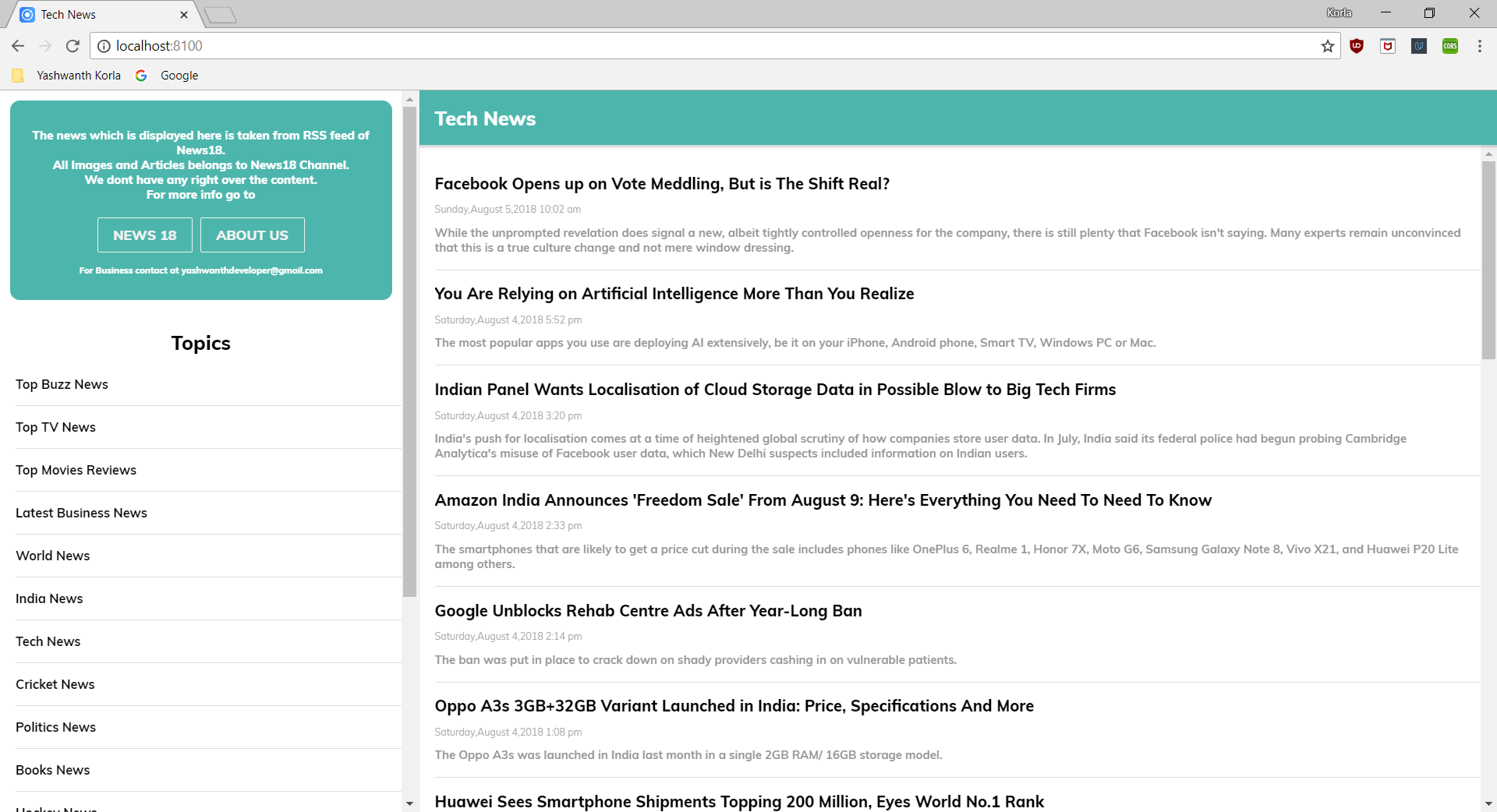The width and height of the screenshot is (1497, 812).
Task: Open the Google Unblocks Rehab Centre Ads article
Action: [x=648, y=611]
